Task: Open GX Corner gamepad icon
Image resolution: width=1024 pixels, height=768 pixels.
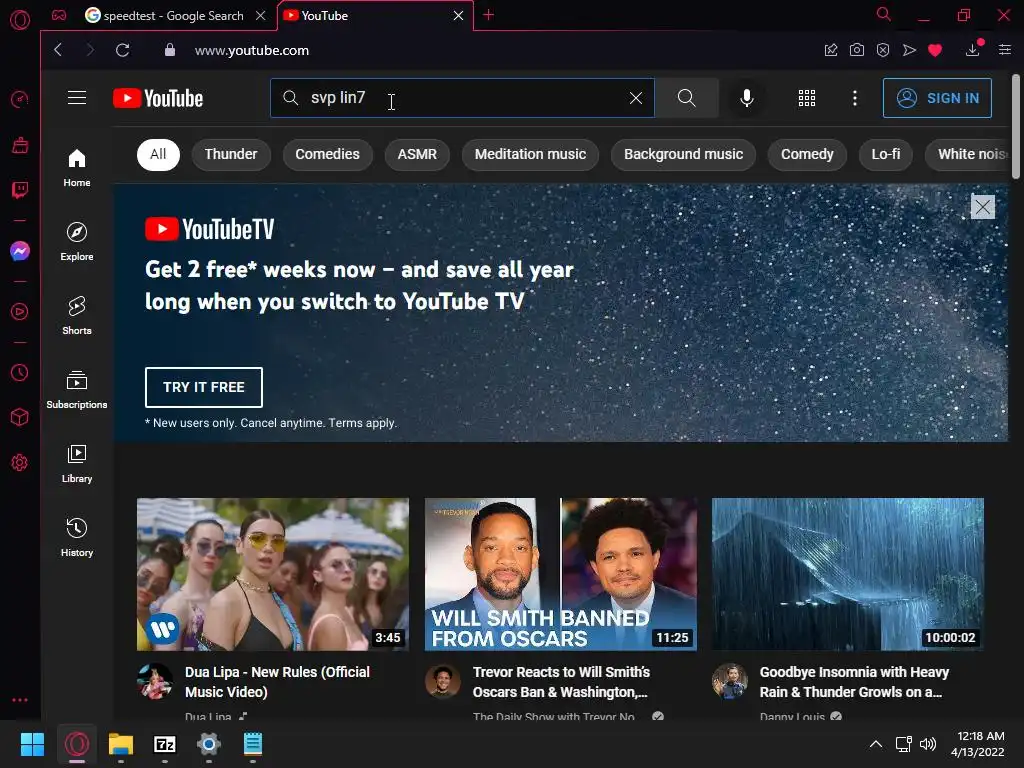Action: (59, 15)
